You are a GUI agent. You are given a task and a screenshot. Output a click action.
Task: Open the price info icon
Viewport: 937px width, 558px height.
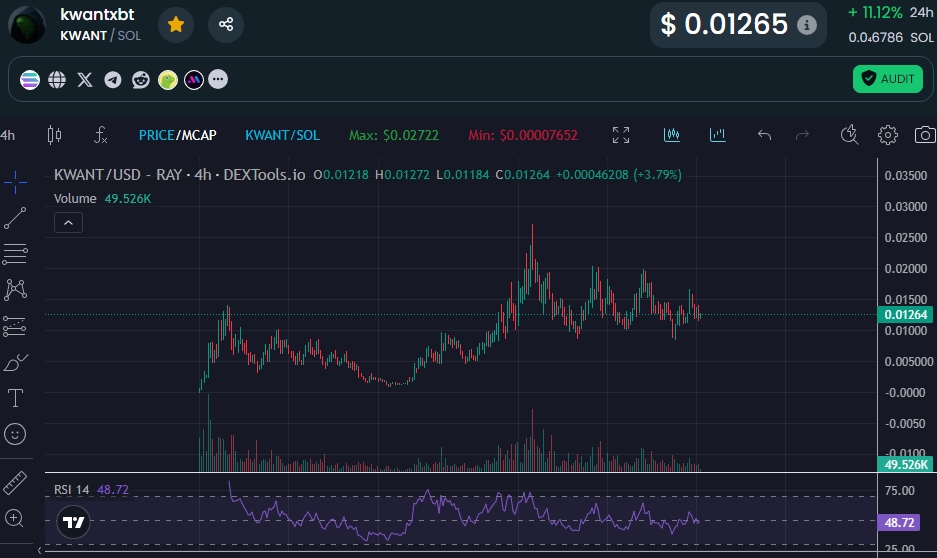pyautogui.click(x=807, y=25)
